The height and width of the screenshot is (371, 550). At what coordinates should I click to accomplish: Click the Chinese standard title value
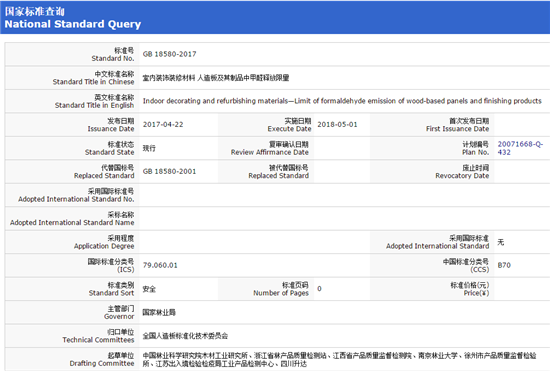click(216, 77)
